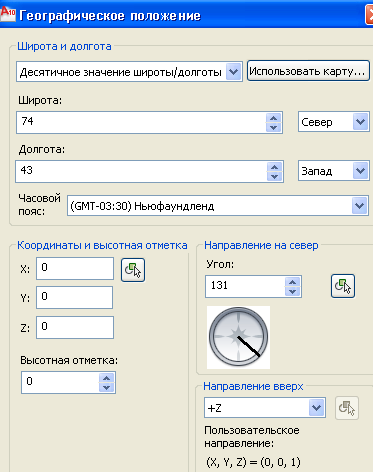Open the Десятичное значение широты/долготы dropdown
The width and height of the screenshot is (373, 472).
click(234, 72)
